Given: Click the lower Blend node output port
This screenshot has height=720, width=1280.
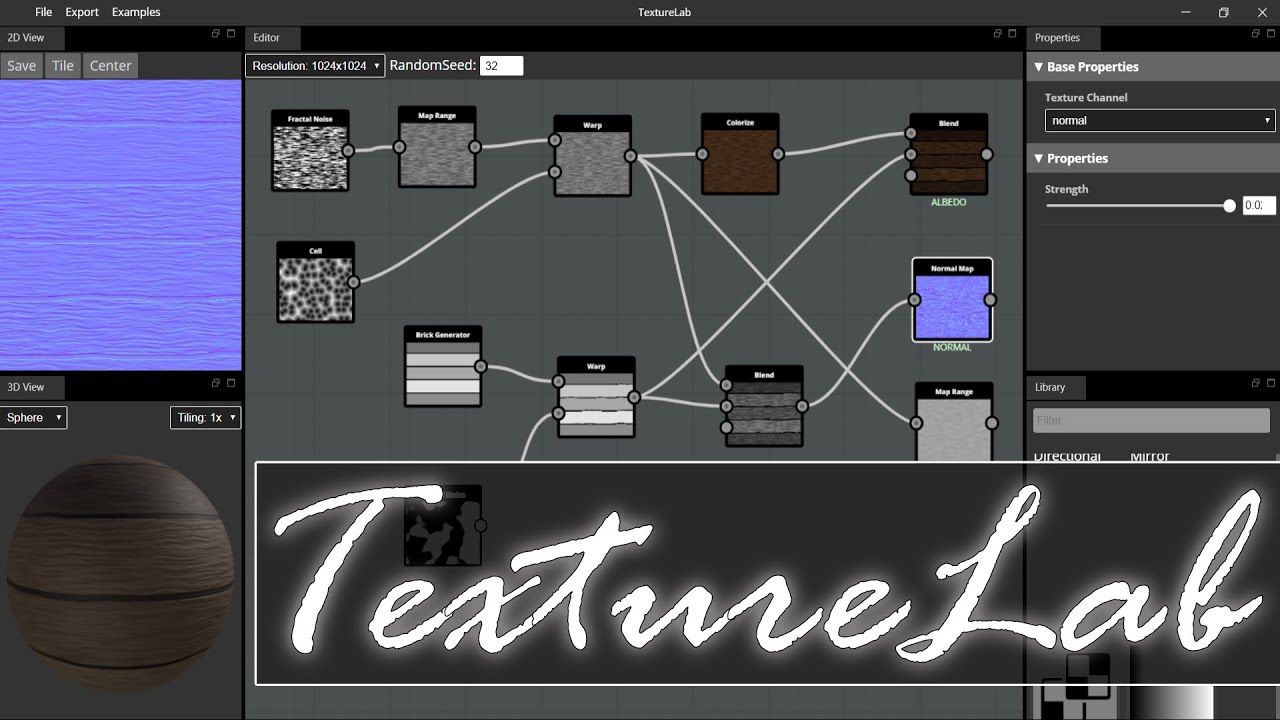Looking at the screenshot, I should (802, 406).
